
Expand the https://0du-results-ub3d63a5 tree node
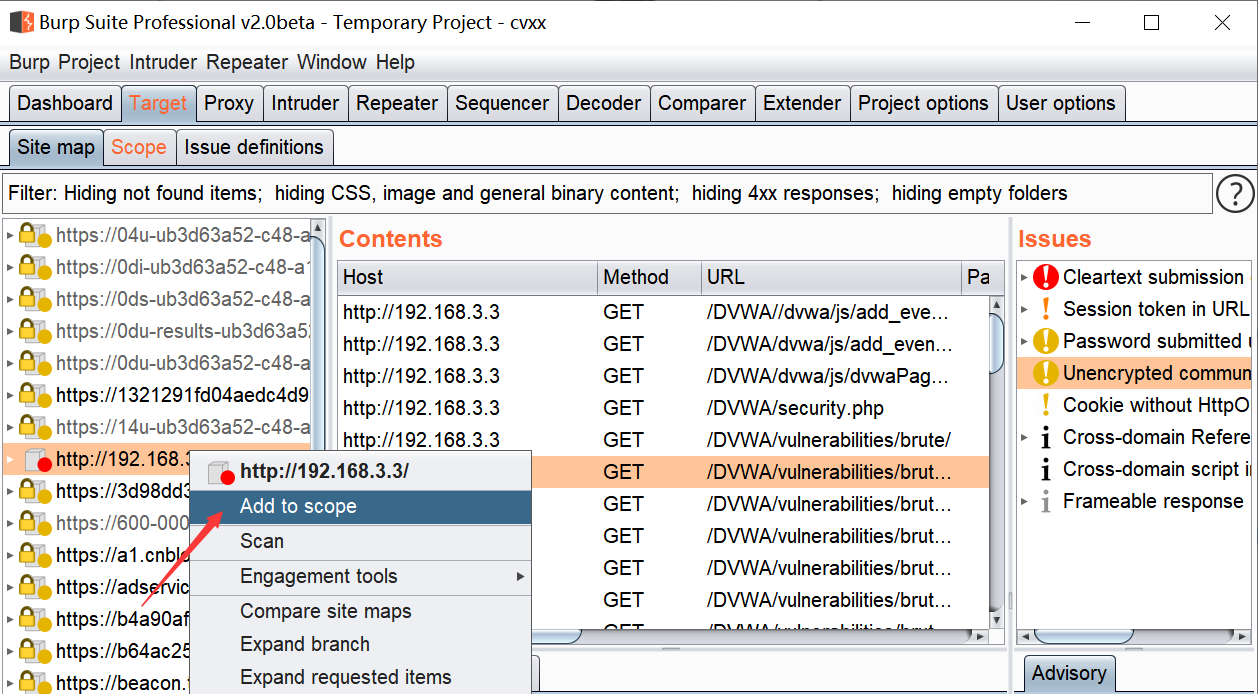pyautogui.click(x=10, y=331)
